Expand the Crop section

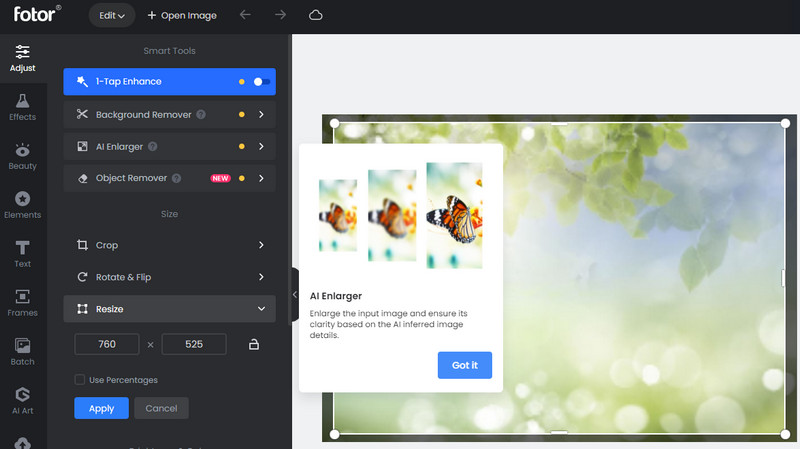(169, 245)
